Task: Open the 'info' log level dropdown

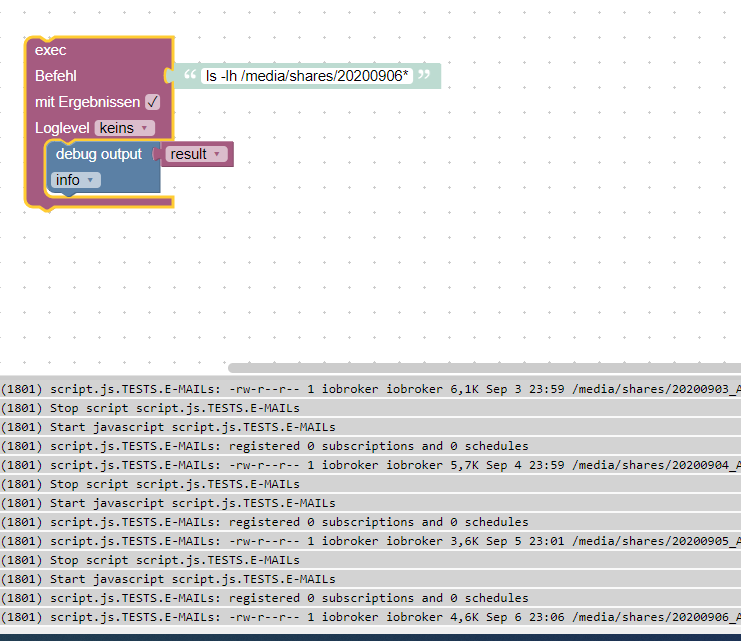Action: pos(76,180)
